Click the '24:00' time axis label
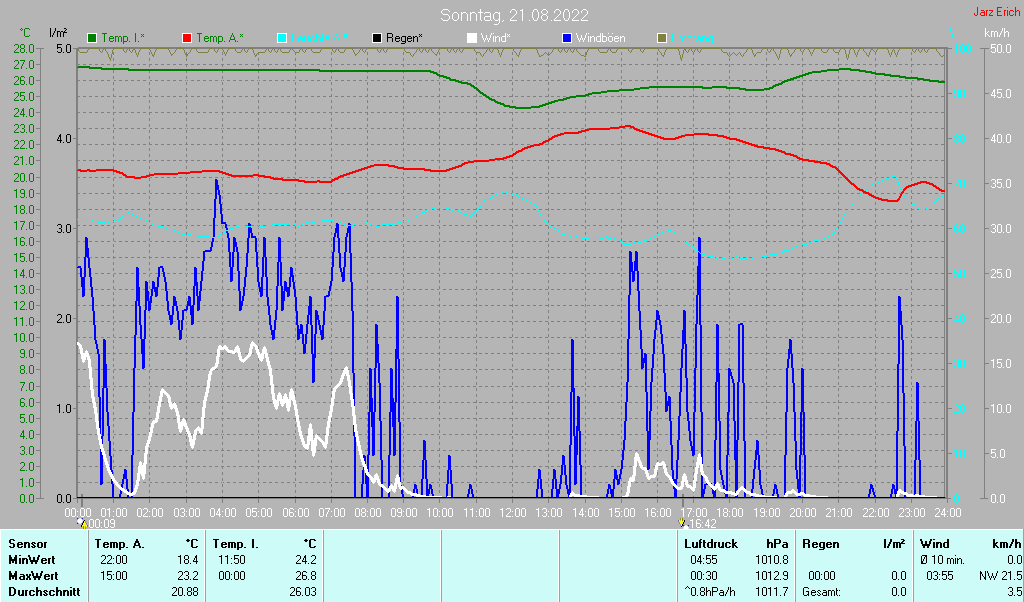Screen dimensions: 1024x602 (x=947, y=513)
